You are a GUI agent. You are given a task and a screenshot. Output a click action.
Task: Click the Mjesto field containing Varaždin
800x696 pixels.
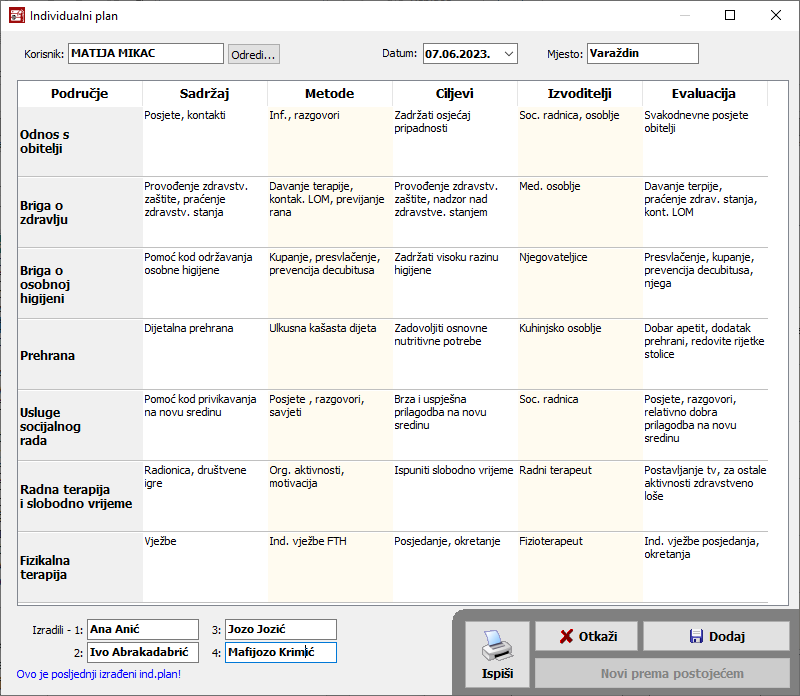pyautogui.click(x=642, y=54)
